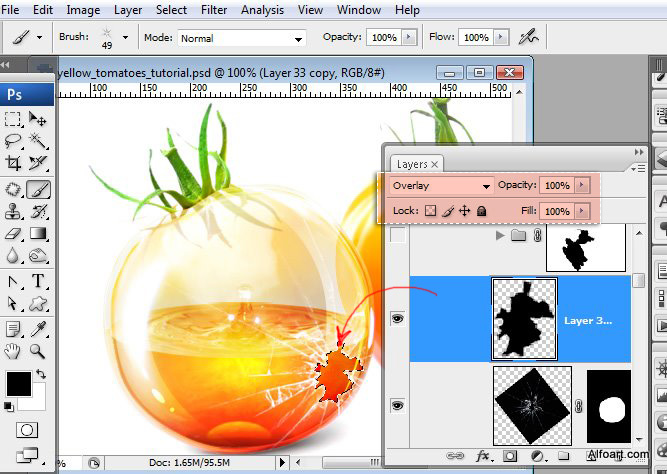Select the Crop tool

point(14,164)
